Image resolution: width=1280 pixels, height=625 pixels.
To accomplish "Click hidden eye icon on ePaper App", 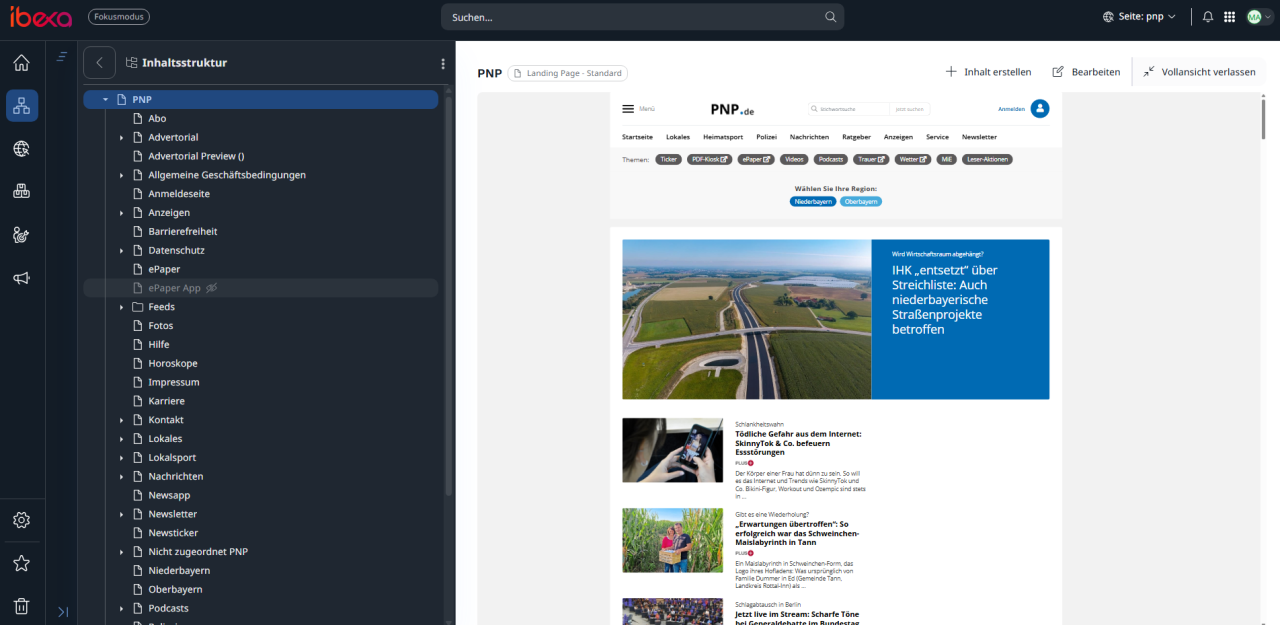I will (x=212, y=288).
